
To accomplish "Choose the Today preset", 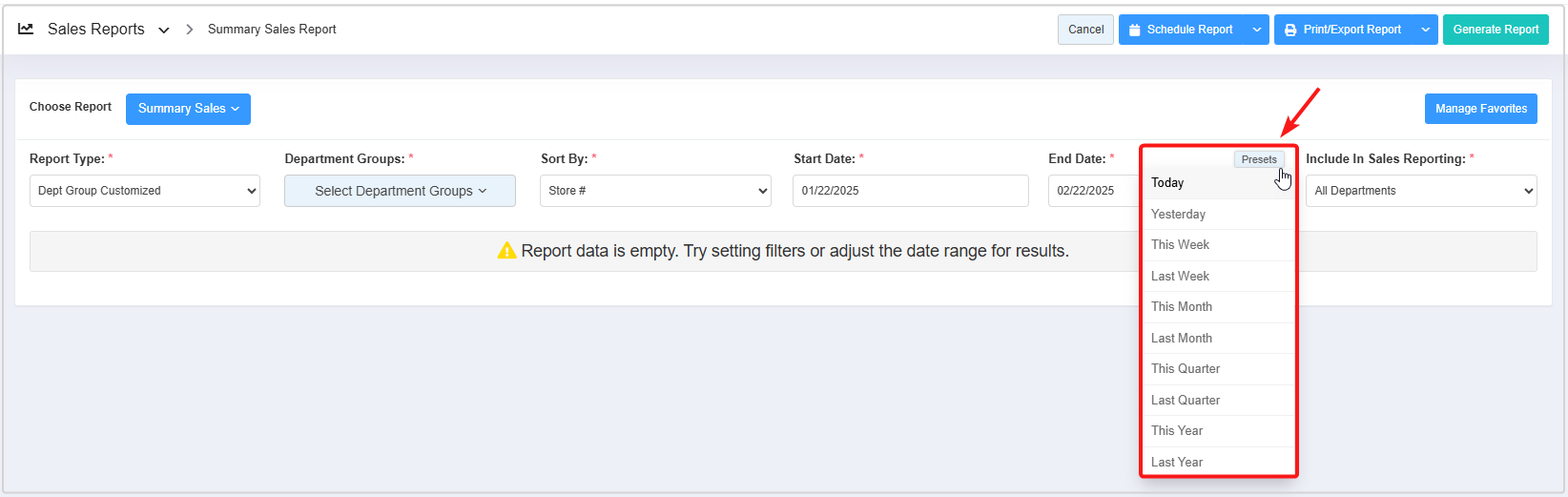I will point(1167,183).
